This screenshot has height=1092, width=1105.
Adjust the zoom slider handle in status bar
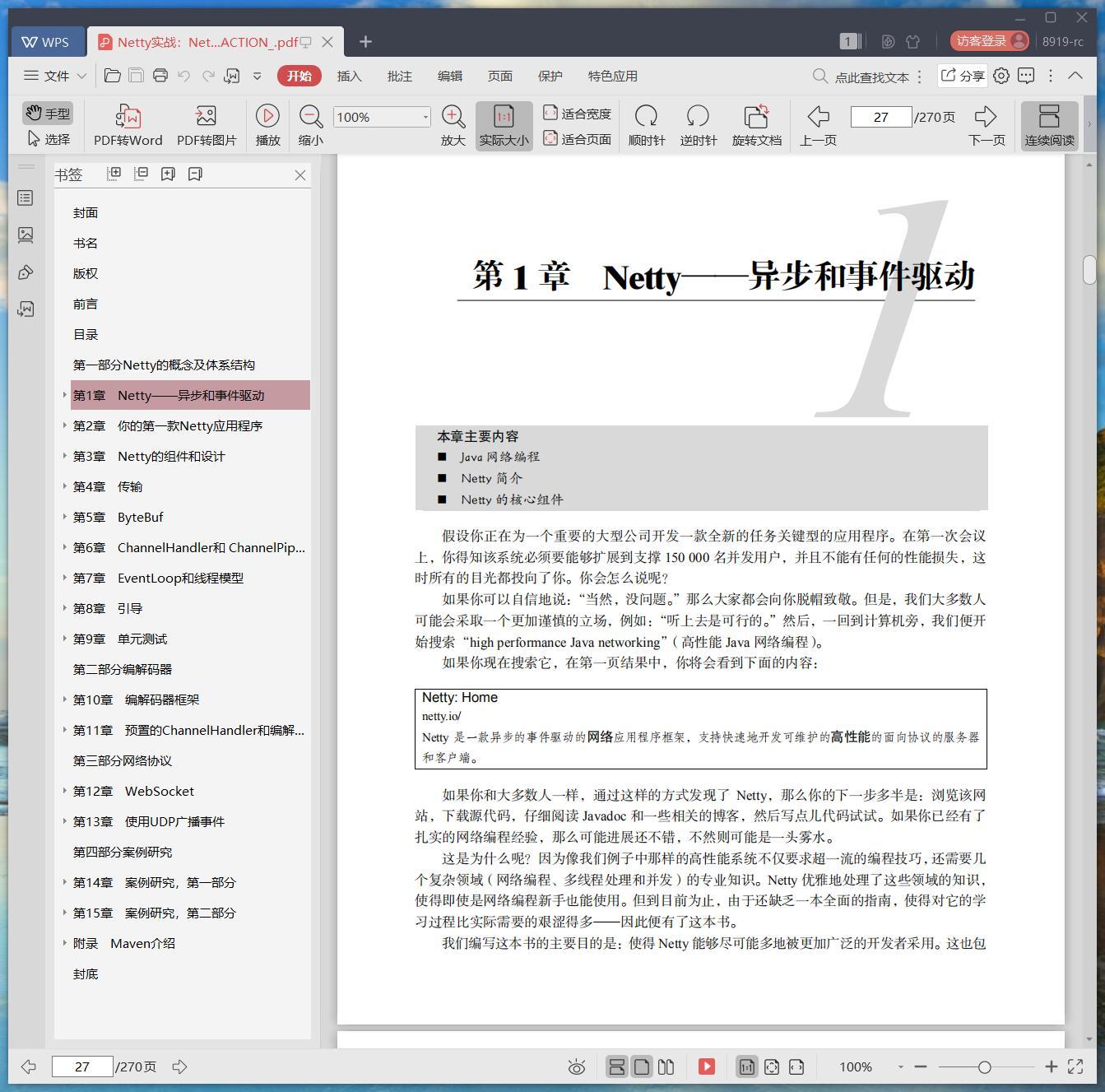coord(984,1066)
